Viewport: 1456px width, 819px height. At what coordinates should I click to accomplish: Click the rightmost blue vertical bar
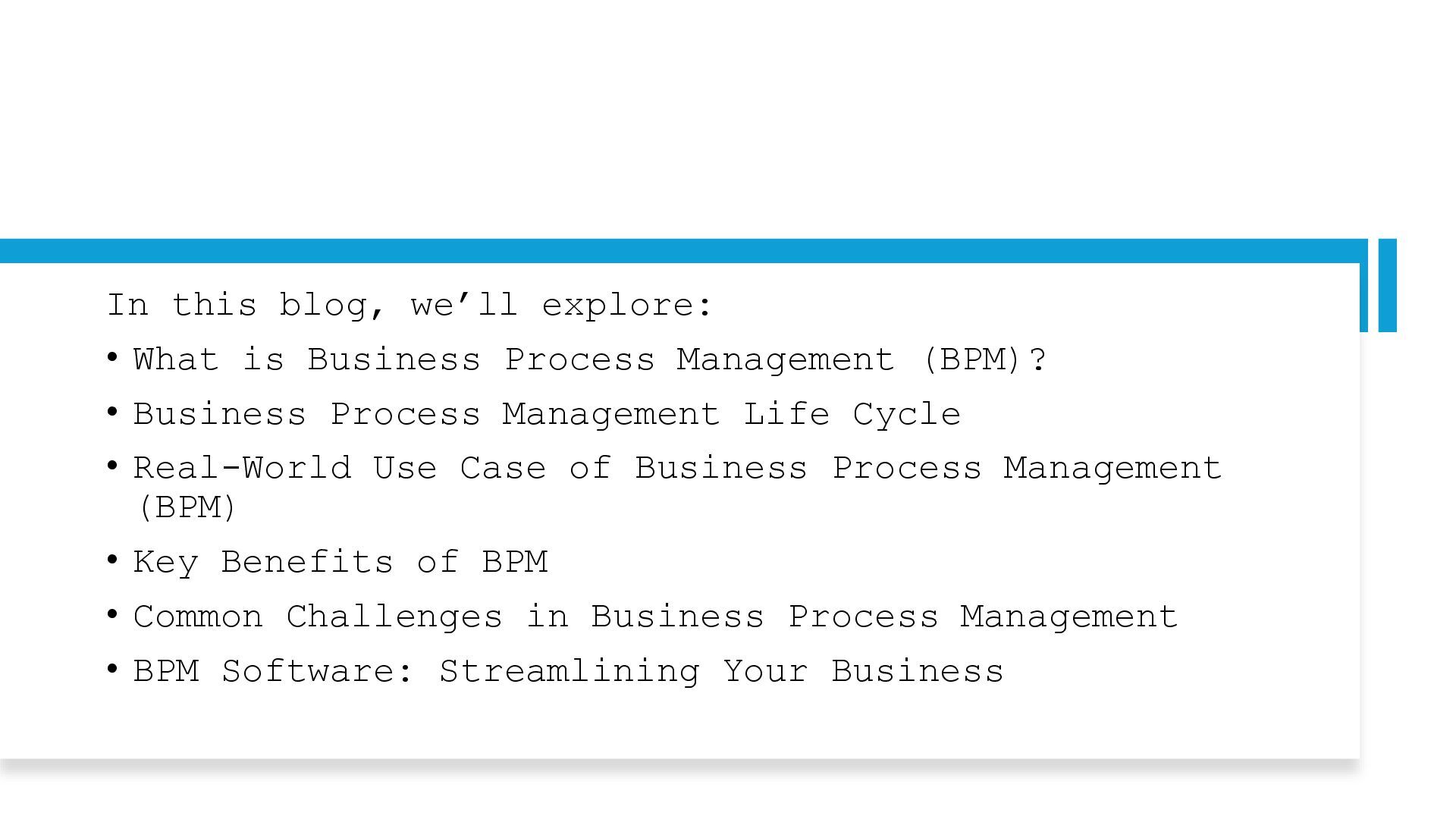(1387, 285)
